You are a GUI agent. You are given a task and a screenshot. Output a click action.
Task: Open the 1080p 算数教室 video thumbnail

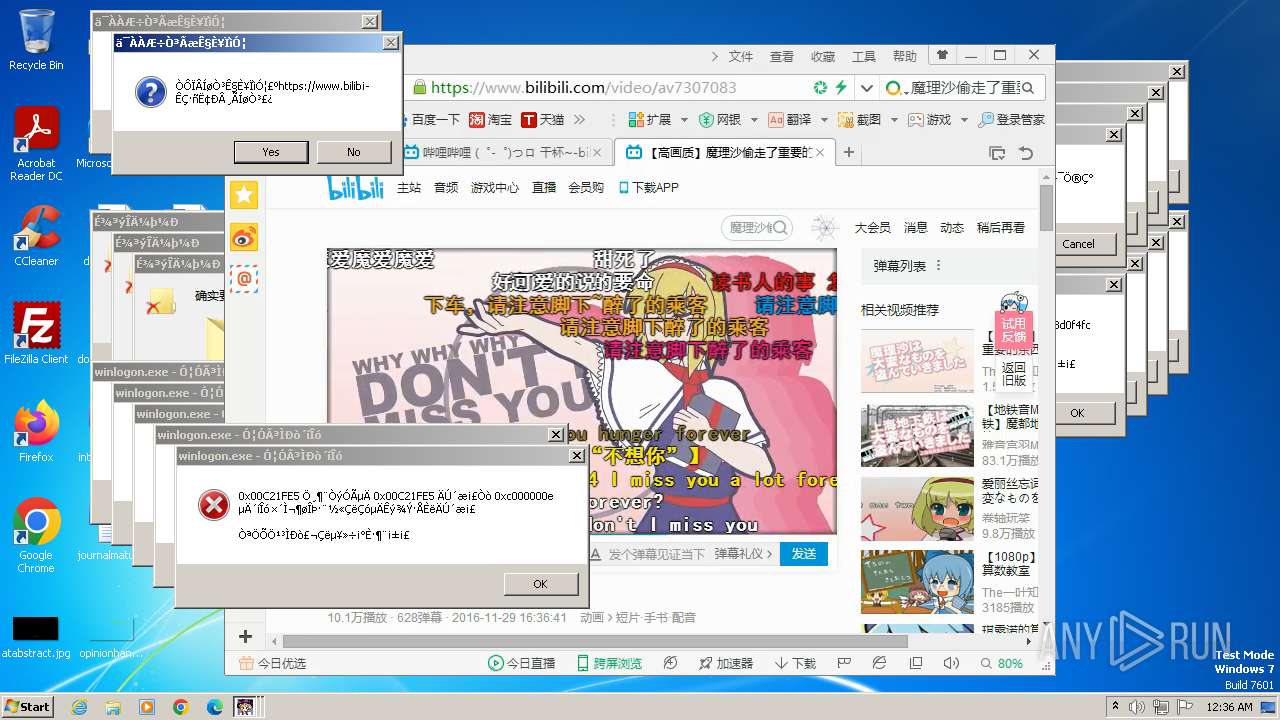[917, 581]
